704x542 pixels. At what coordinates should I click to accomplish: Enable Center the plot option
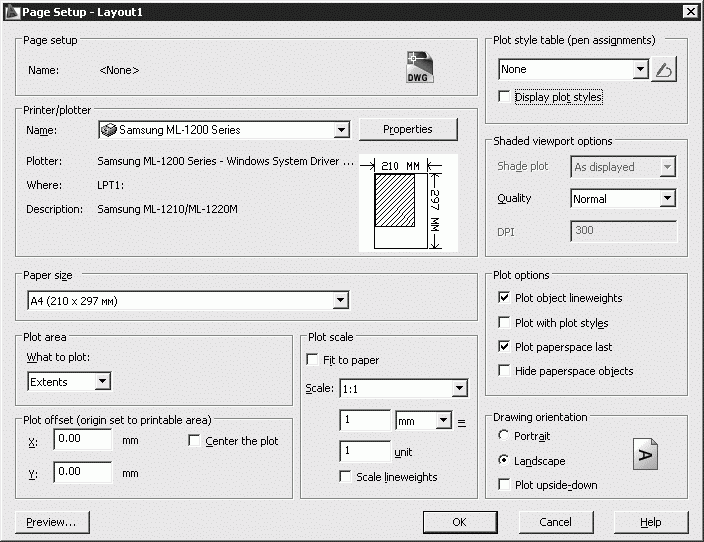195,441
